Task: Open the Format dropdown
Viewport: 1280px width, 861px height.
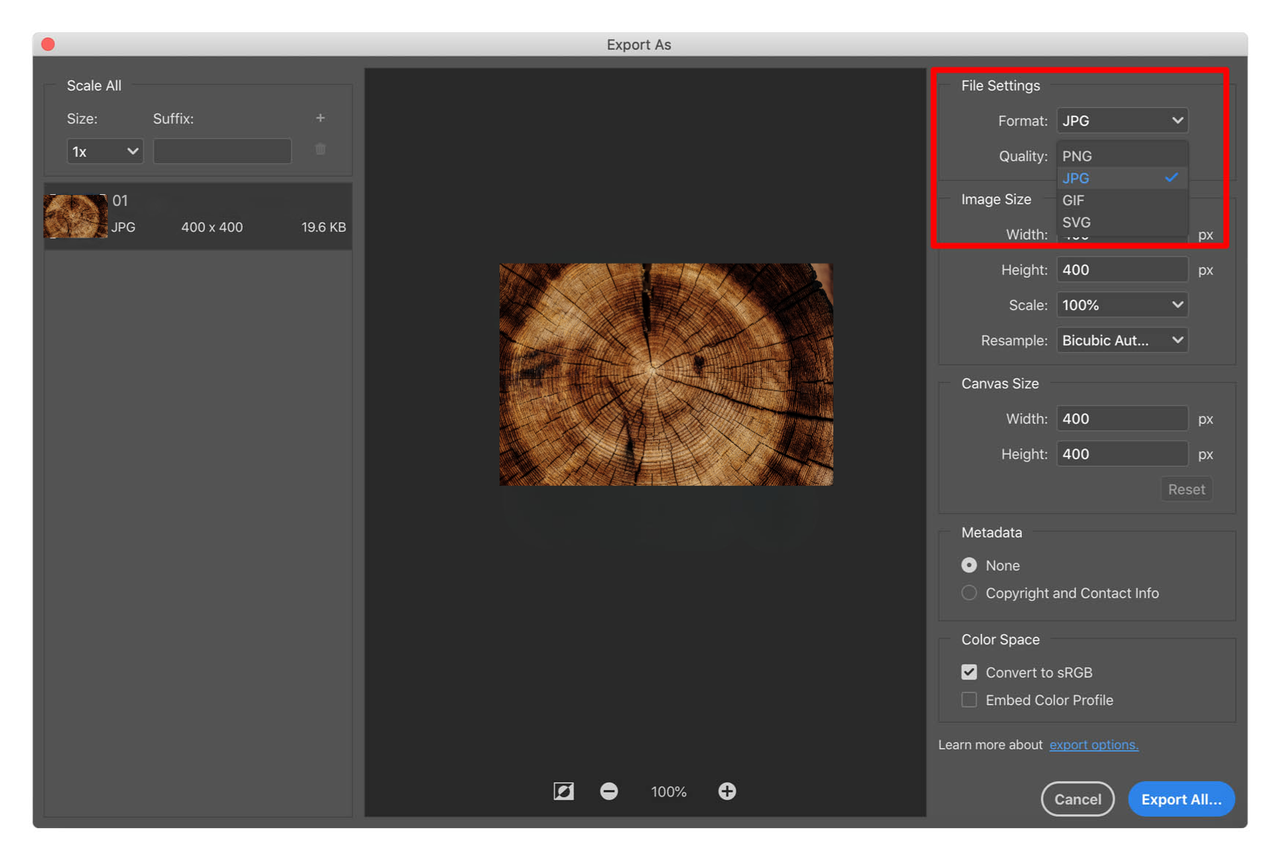Action: (1121, 120)
